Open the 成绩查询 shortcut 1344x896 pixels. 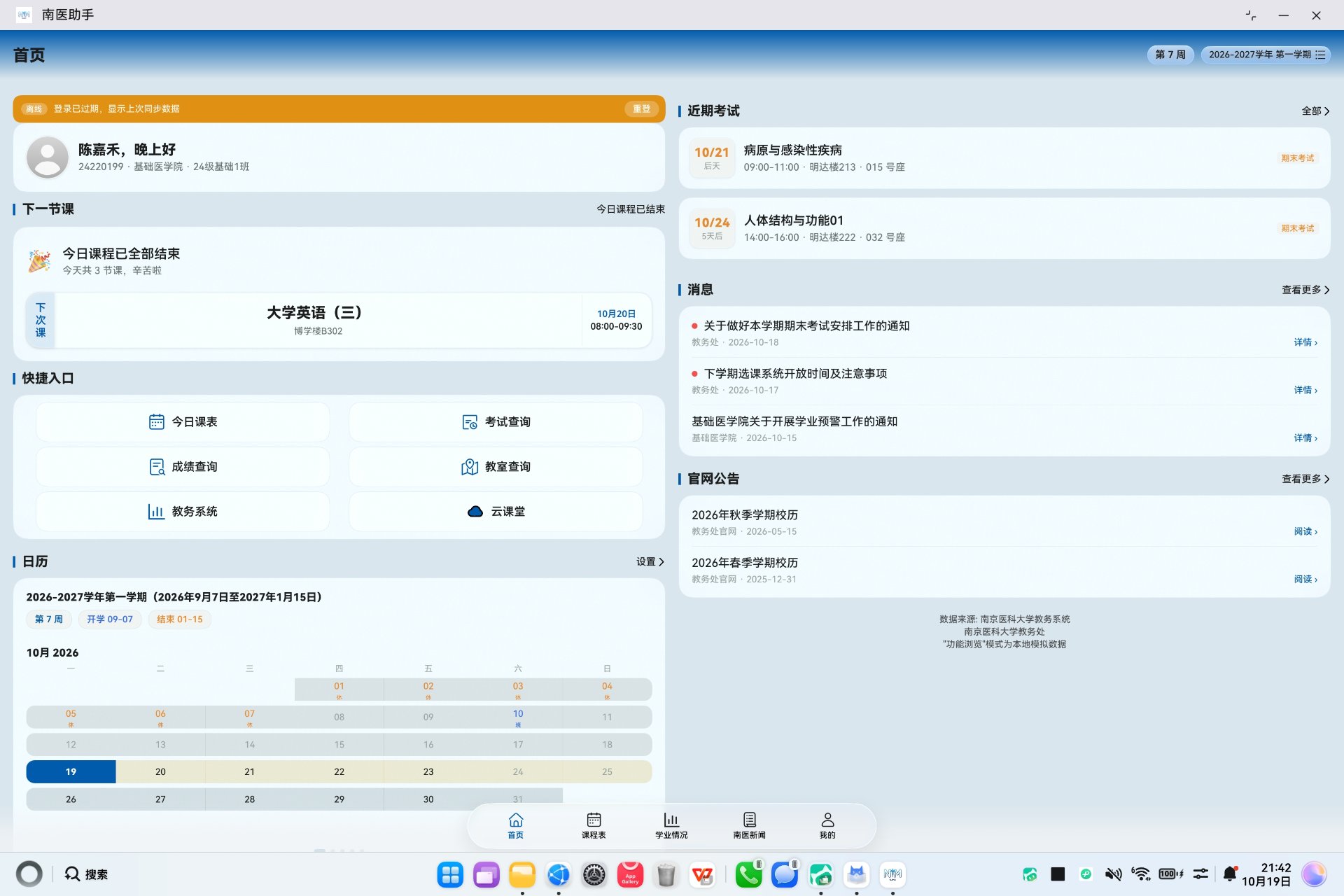tap(183, 467)
